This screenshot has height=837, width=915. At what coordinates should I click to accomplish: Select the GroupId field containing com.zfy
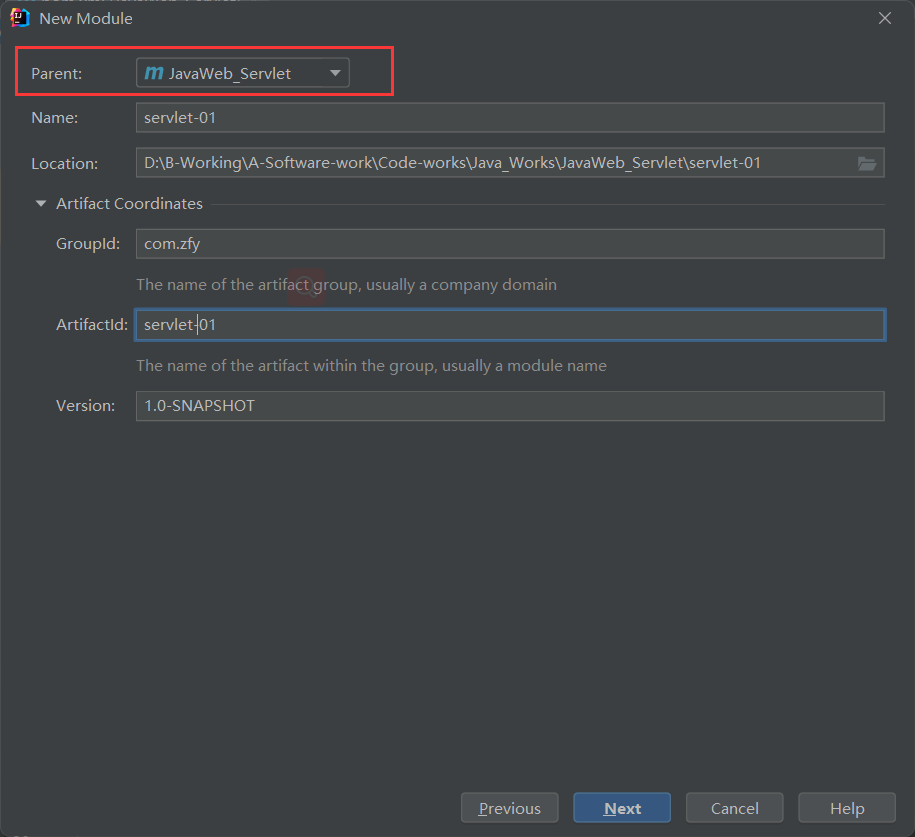click(510, 244)
